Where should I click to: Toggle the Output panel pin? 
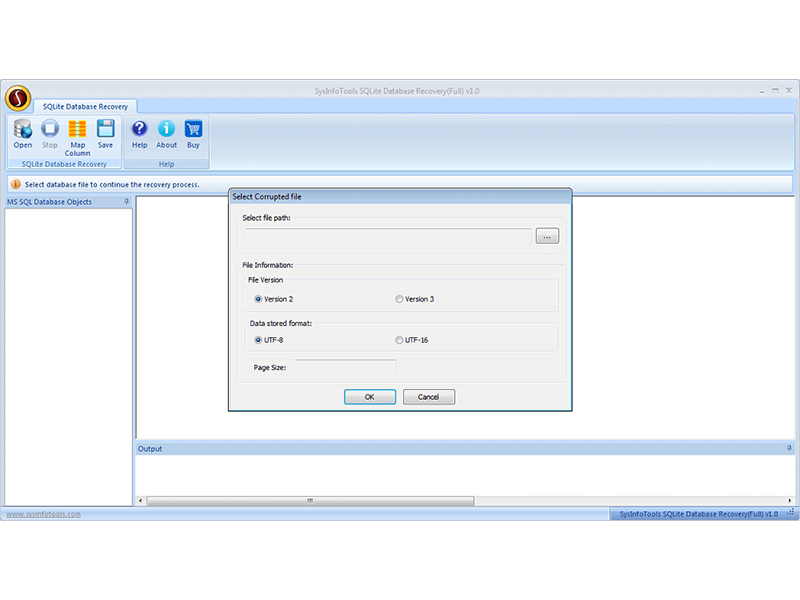(x=788, y=449)
